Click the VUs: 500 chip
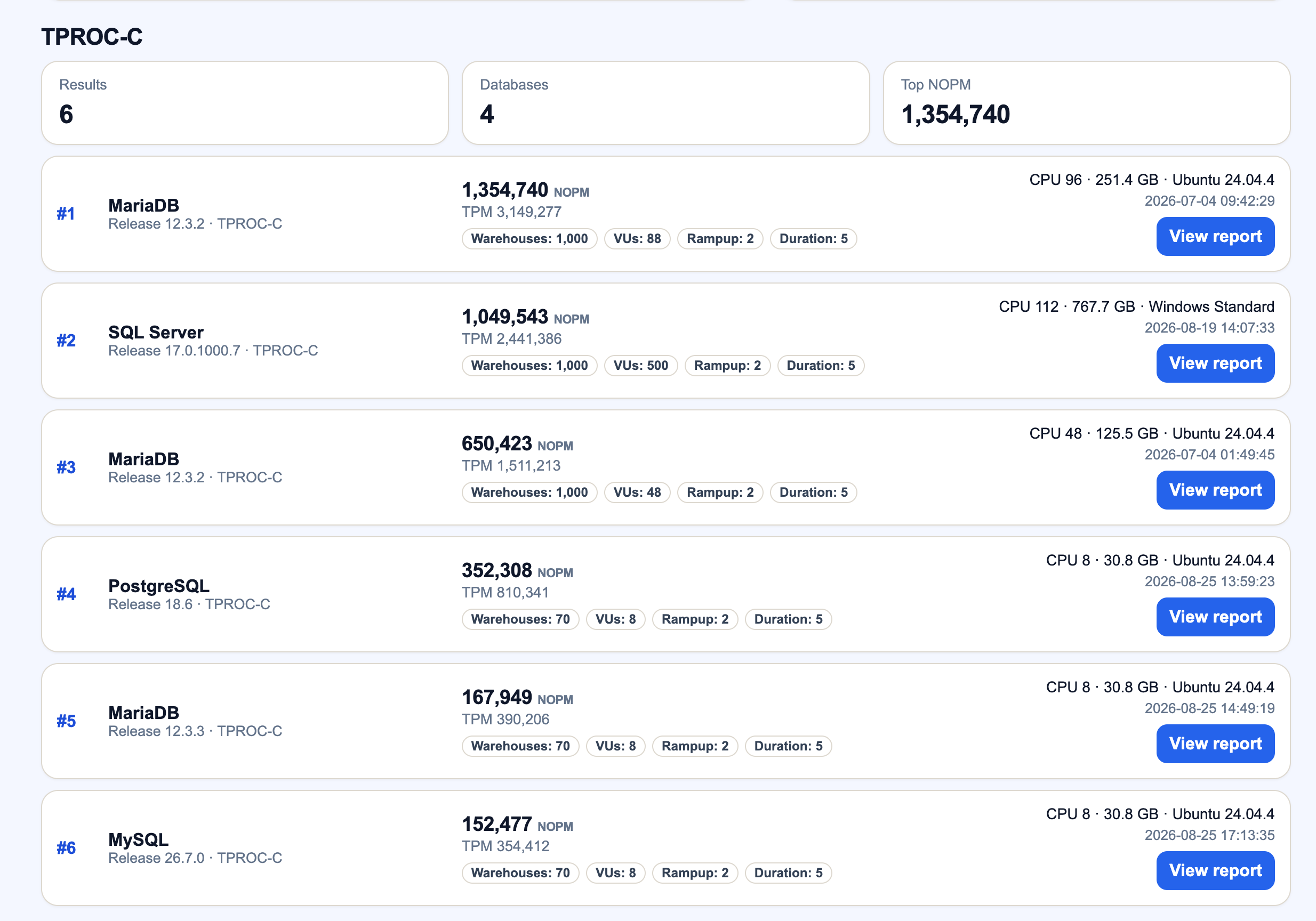The width and height of the screenshot is (1316, 921). point(641,366)
